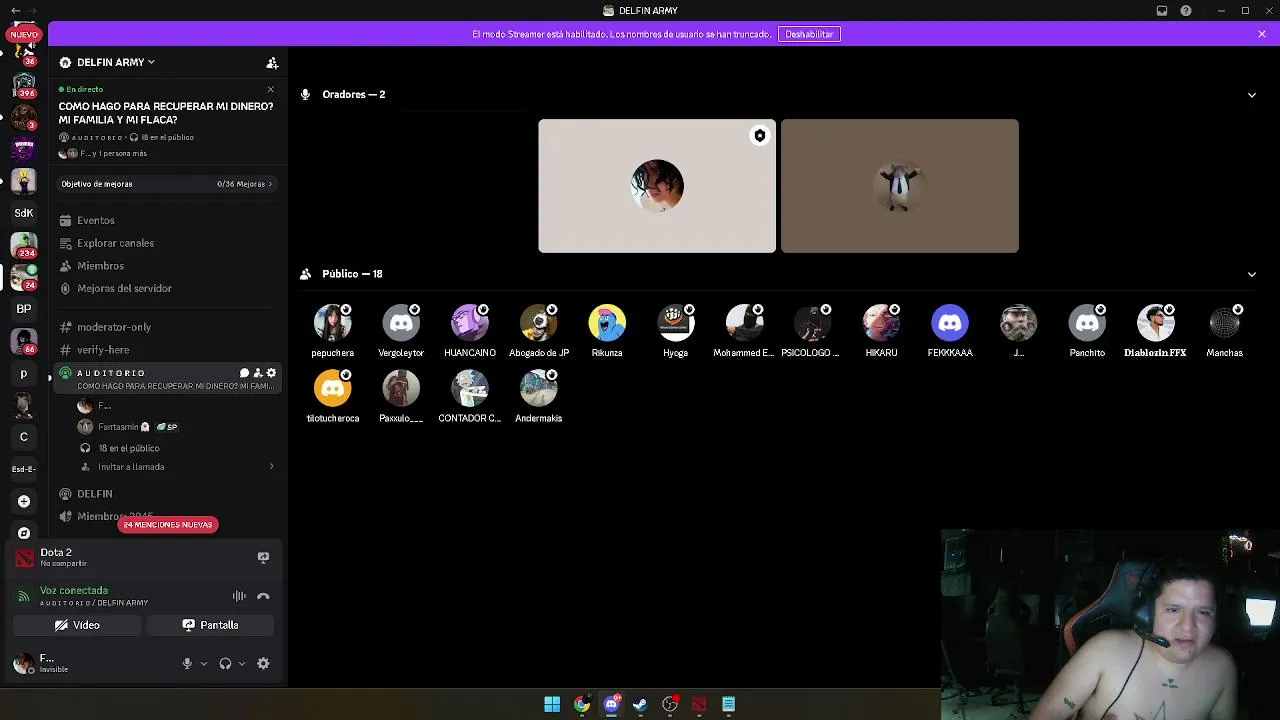
Task: Open Discord help icon in title bar
Action: 1186,11
